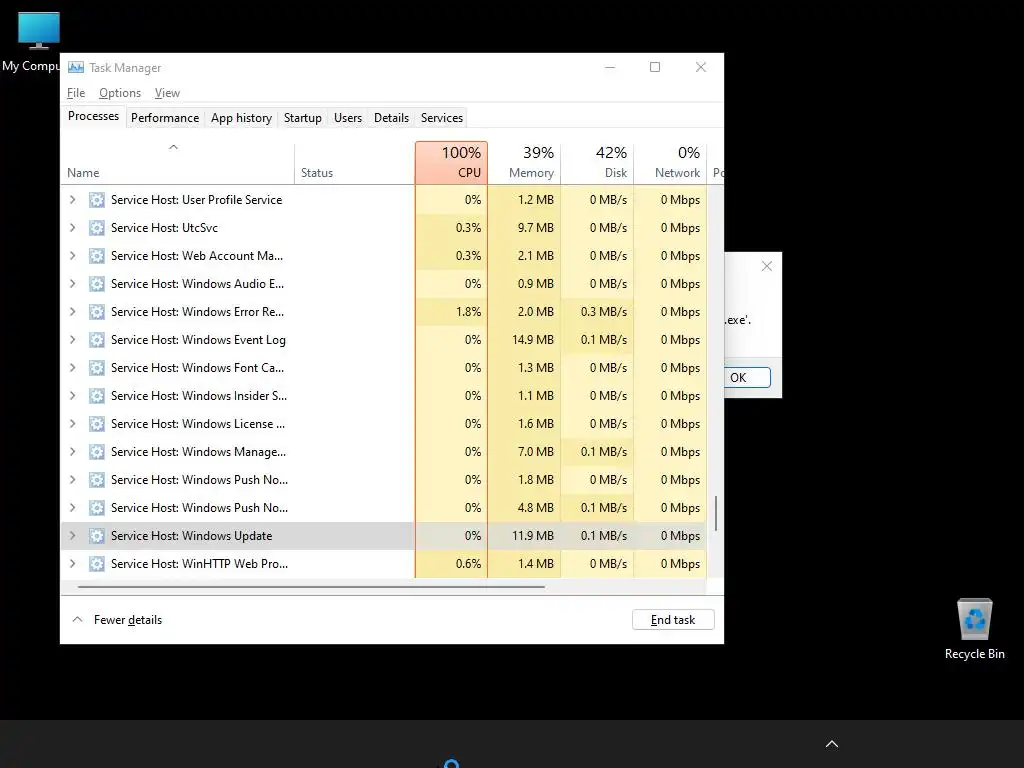Sort processes by Network column header
The width and height of the screenshot is (1024, 768).
tap(671, 163)
